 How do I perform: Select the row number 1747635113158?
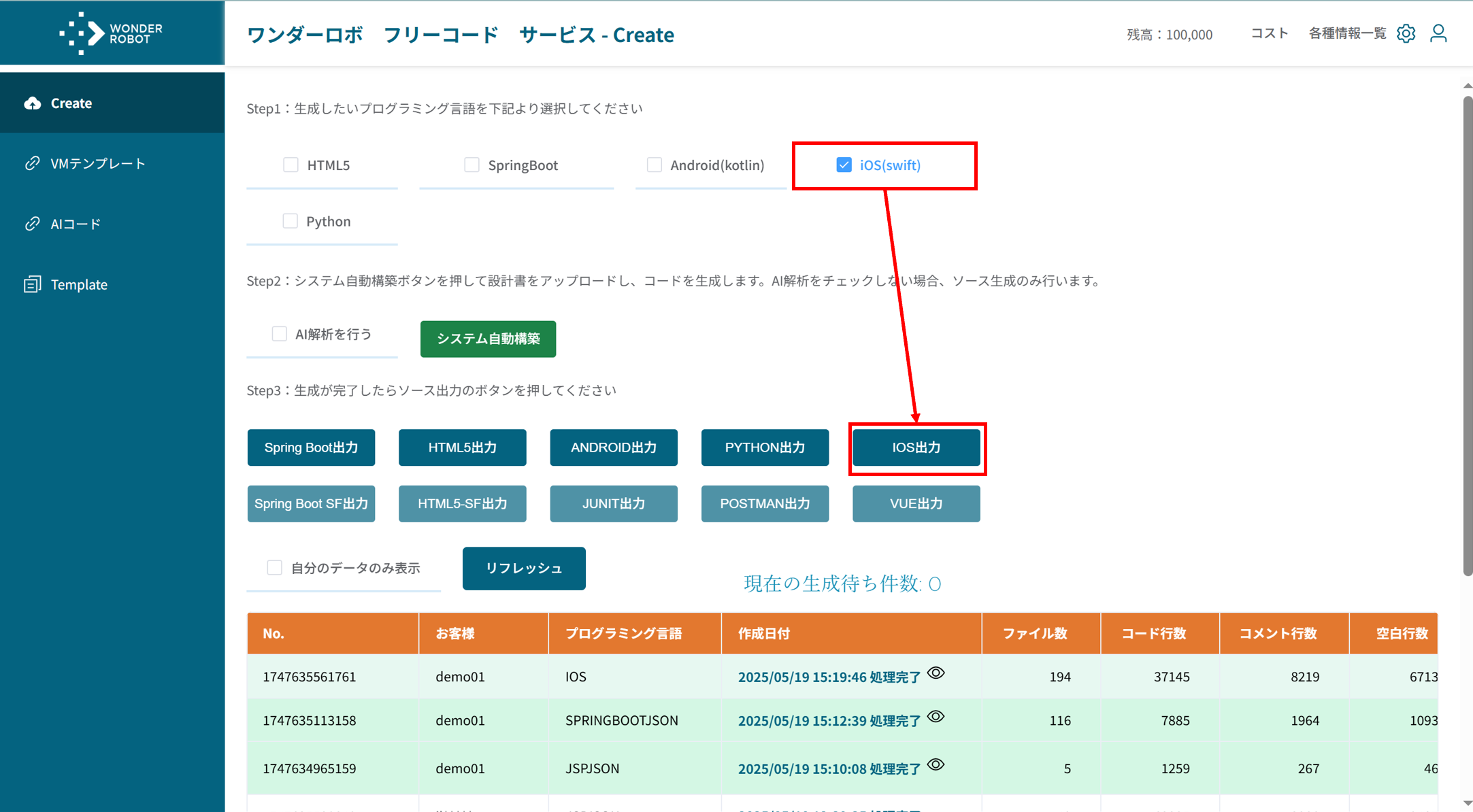point(310,720)
